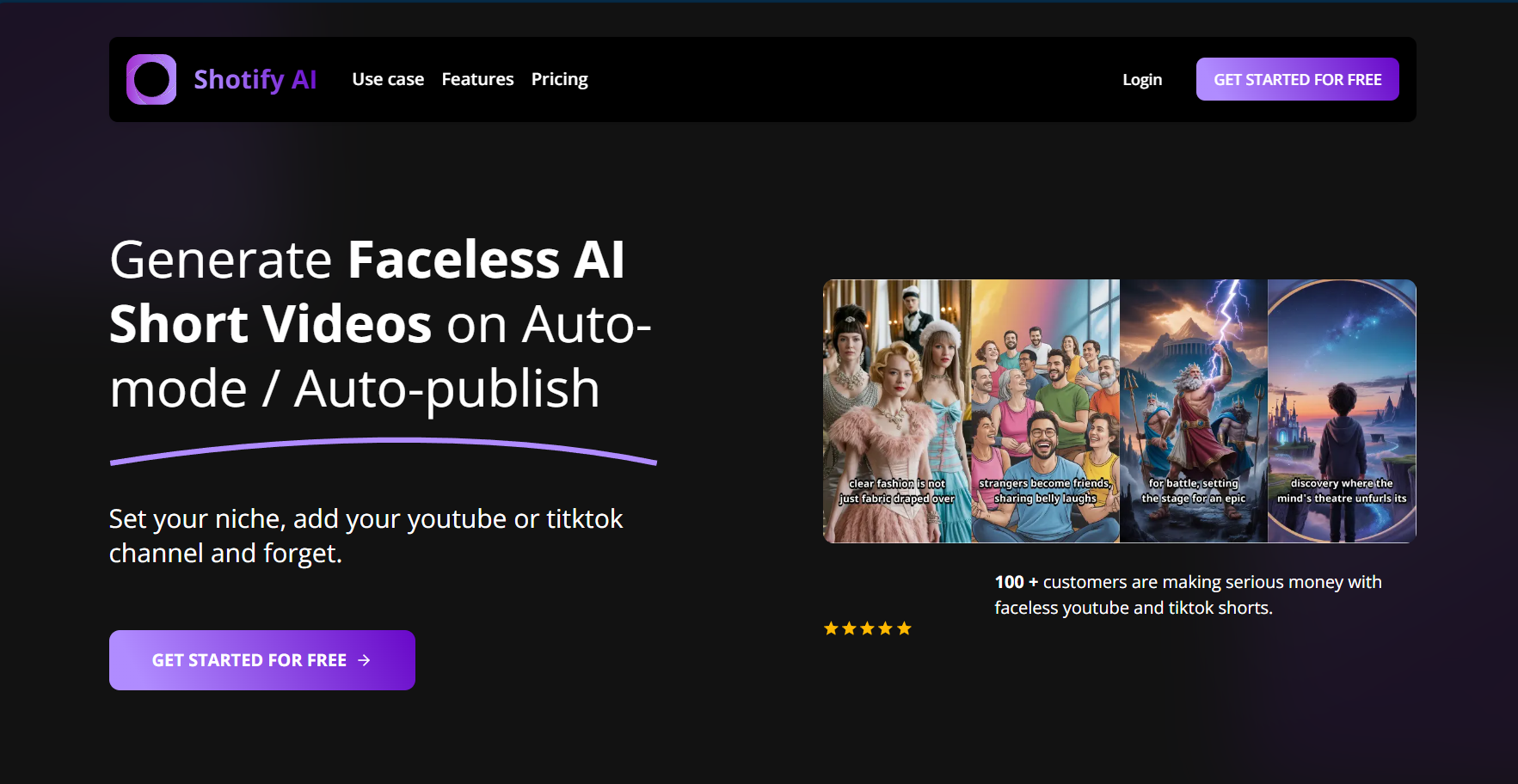The height and width of the screenshot is (784, 1518).
Task: Click the second star icon under the thumbnails
Action: point(849,628)
